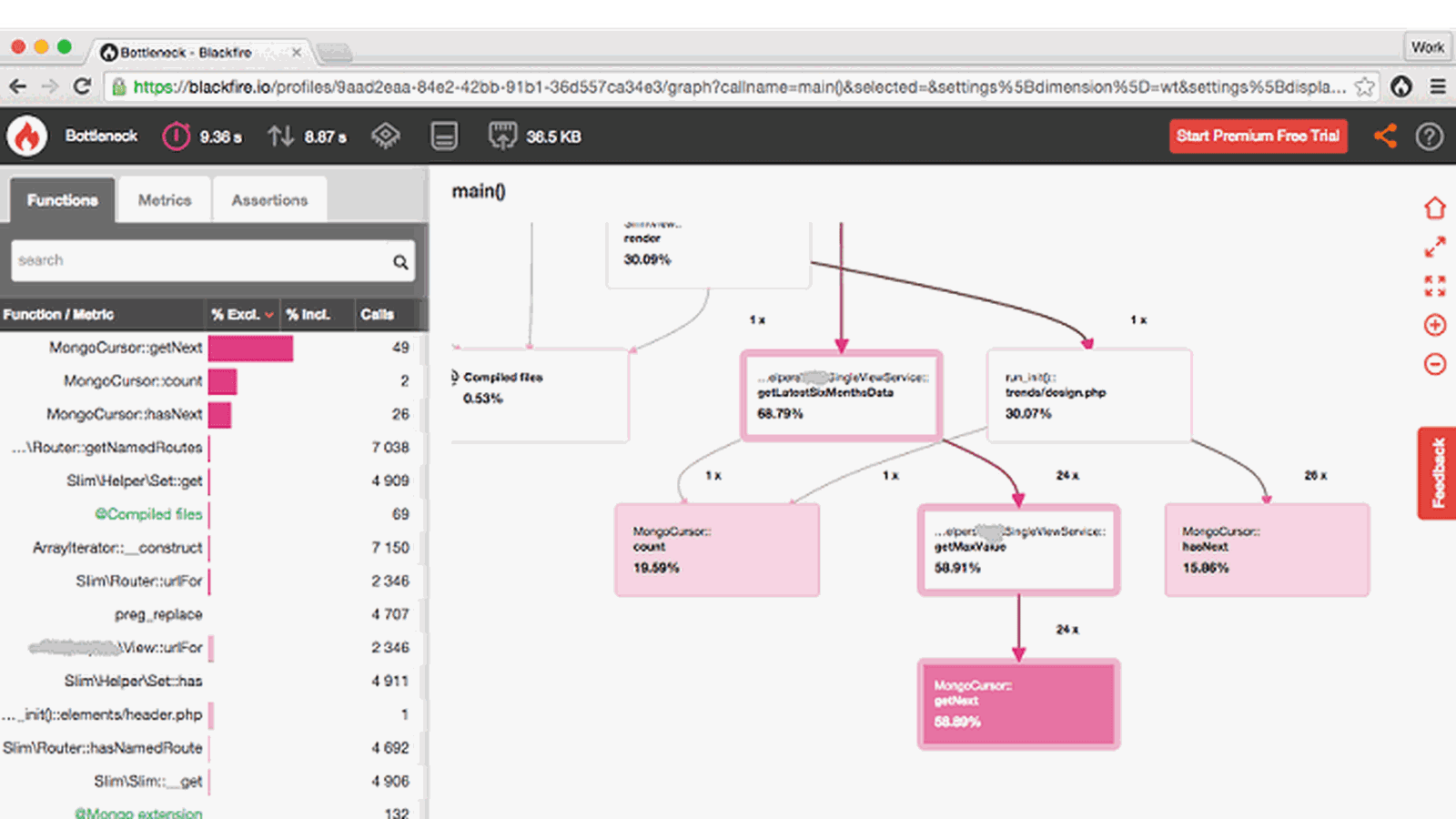
Task: Click the memory chip icon
Action: pos(444,136)
